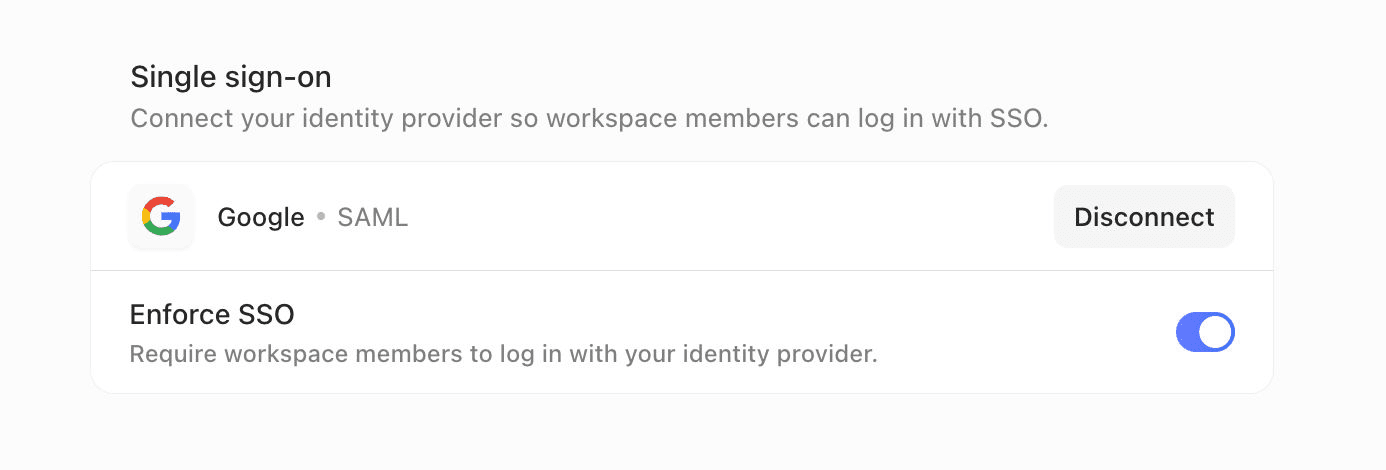
Task: Click the Require workspace members description line
Action: coord(504,354)
